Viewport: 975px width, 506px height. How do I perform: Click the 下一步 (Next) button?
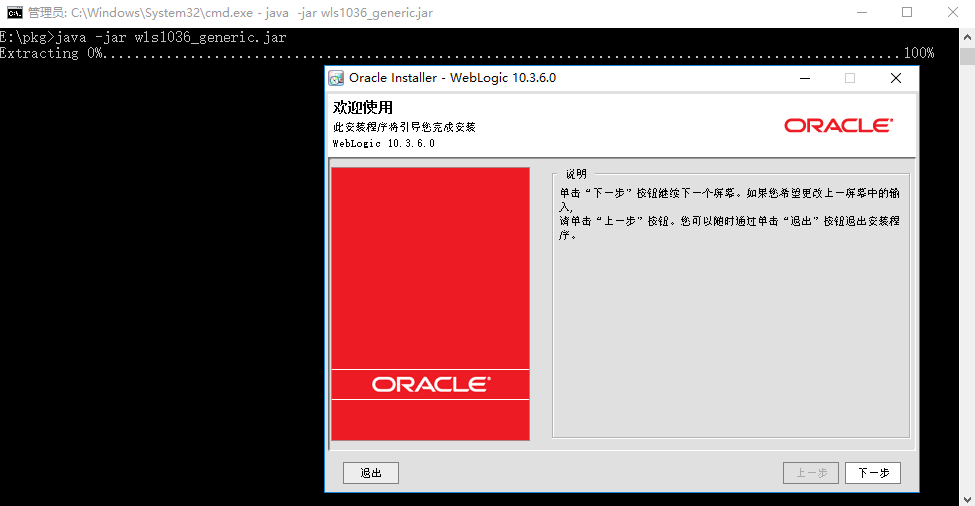coord(872,473)
